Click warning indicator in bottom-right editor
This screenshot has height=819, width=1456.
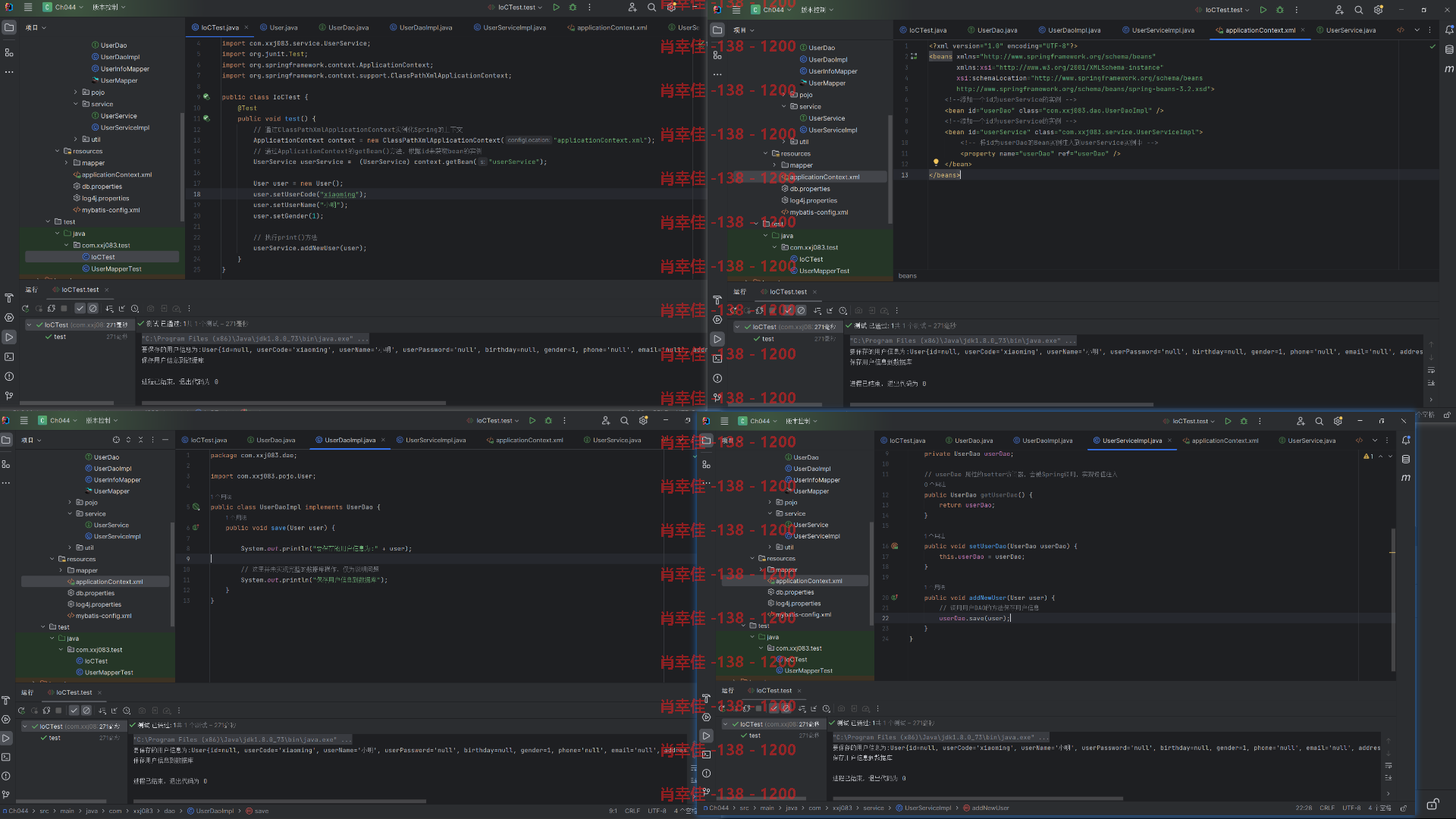click(x=1368, y=457)
